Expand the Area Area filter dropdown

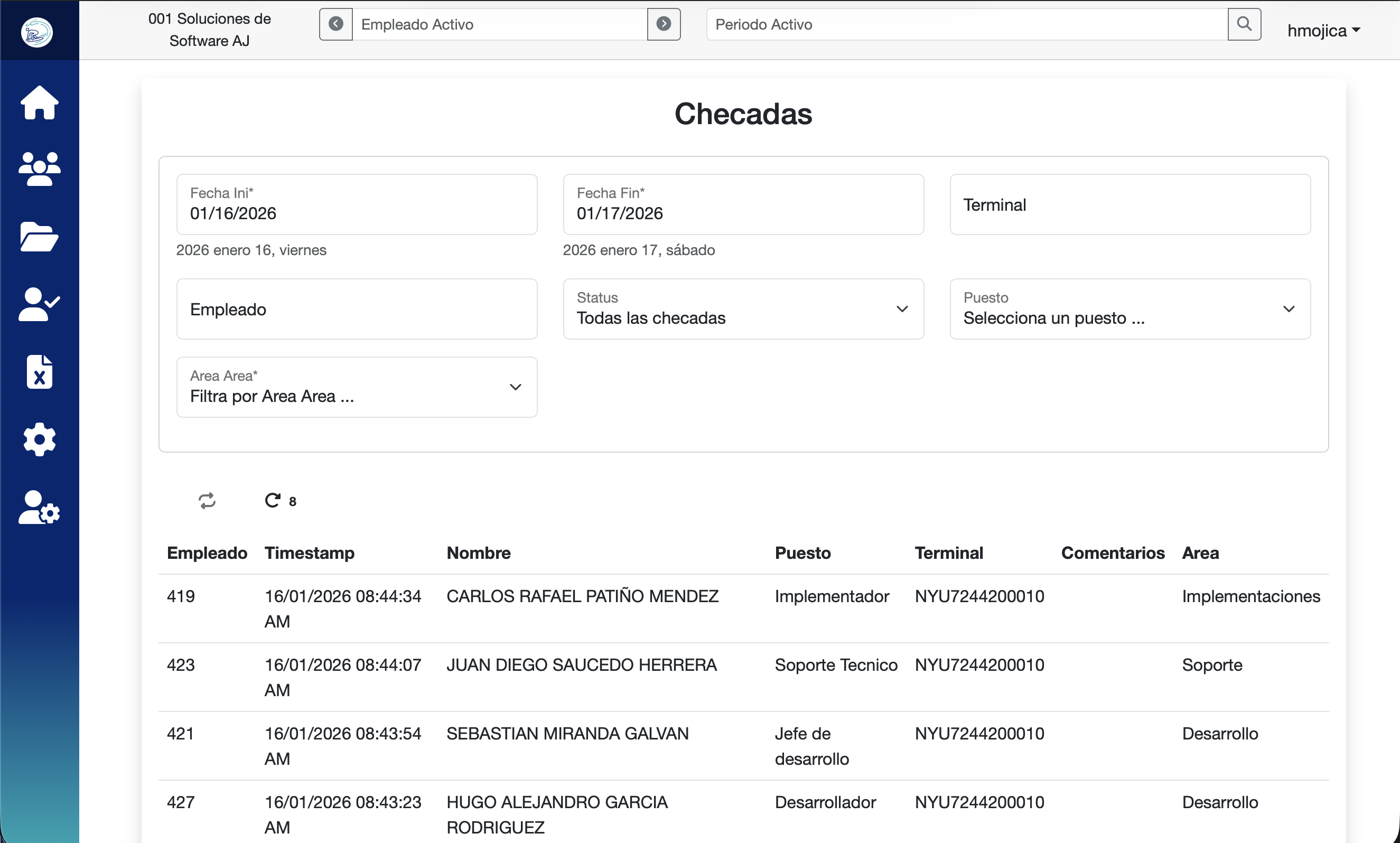coord(356,387)
